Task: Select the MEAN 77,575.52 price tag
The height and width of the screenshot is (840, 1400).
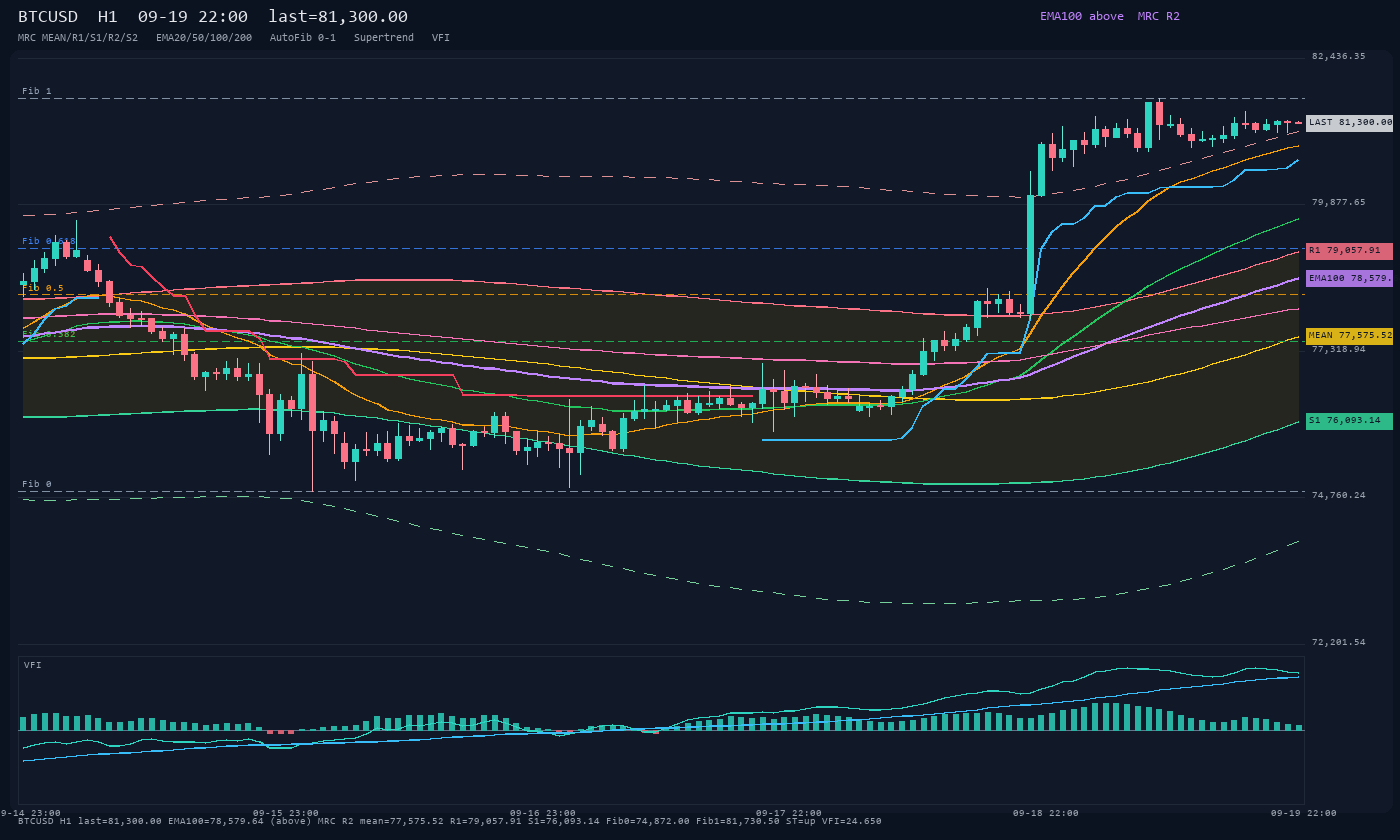Action: [x=1349, y=336]
